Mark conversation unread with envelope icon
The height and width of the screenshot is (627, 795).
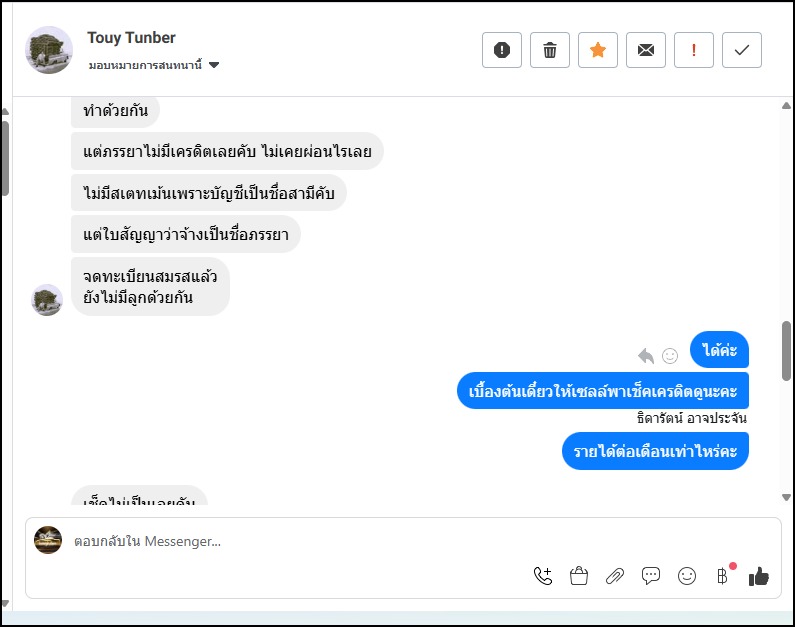pyautogui.click(x=646, y=50)
